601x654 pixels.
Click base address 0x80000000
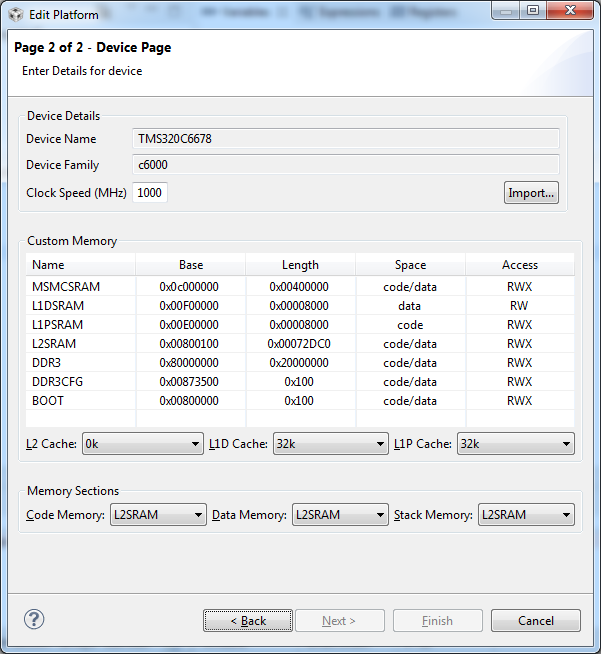[x=189, y=362]
